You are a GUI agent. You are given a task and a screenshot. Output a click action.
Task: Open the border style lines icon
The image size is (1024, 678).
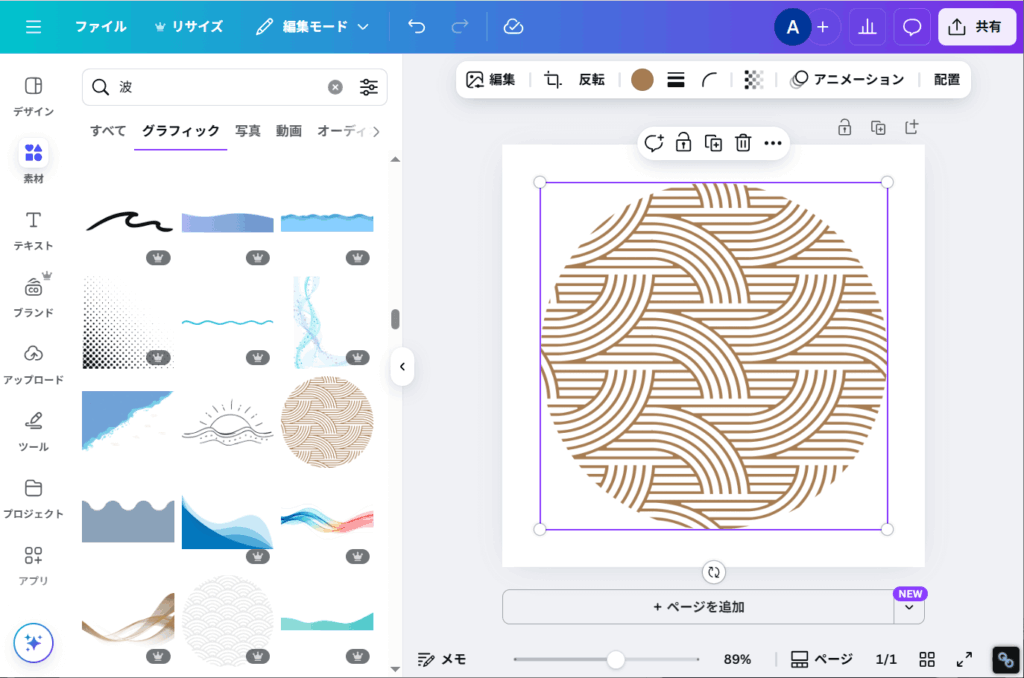(x=676, y=80)
